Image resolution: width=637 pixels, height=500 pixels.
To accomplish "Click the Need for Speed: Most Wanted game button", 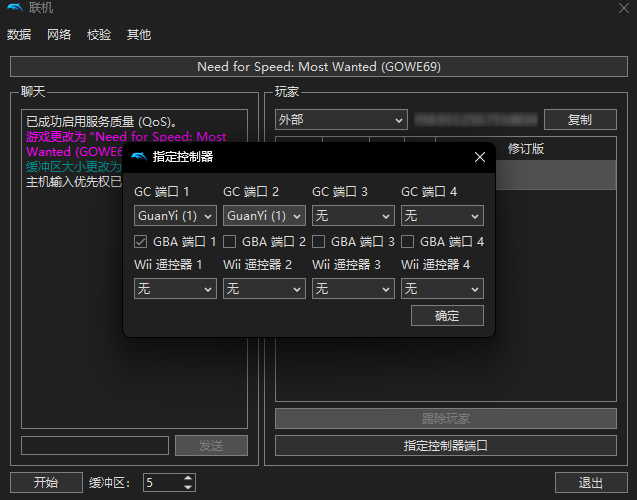I will [x=319, y=67].
